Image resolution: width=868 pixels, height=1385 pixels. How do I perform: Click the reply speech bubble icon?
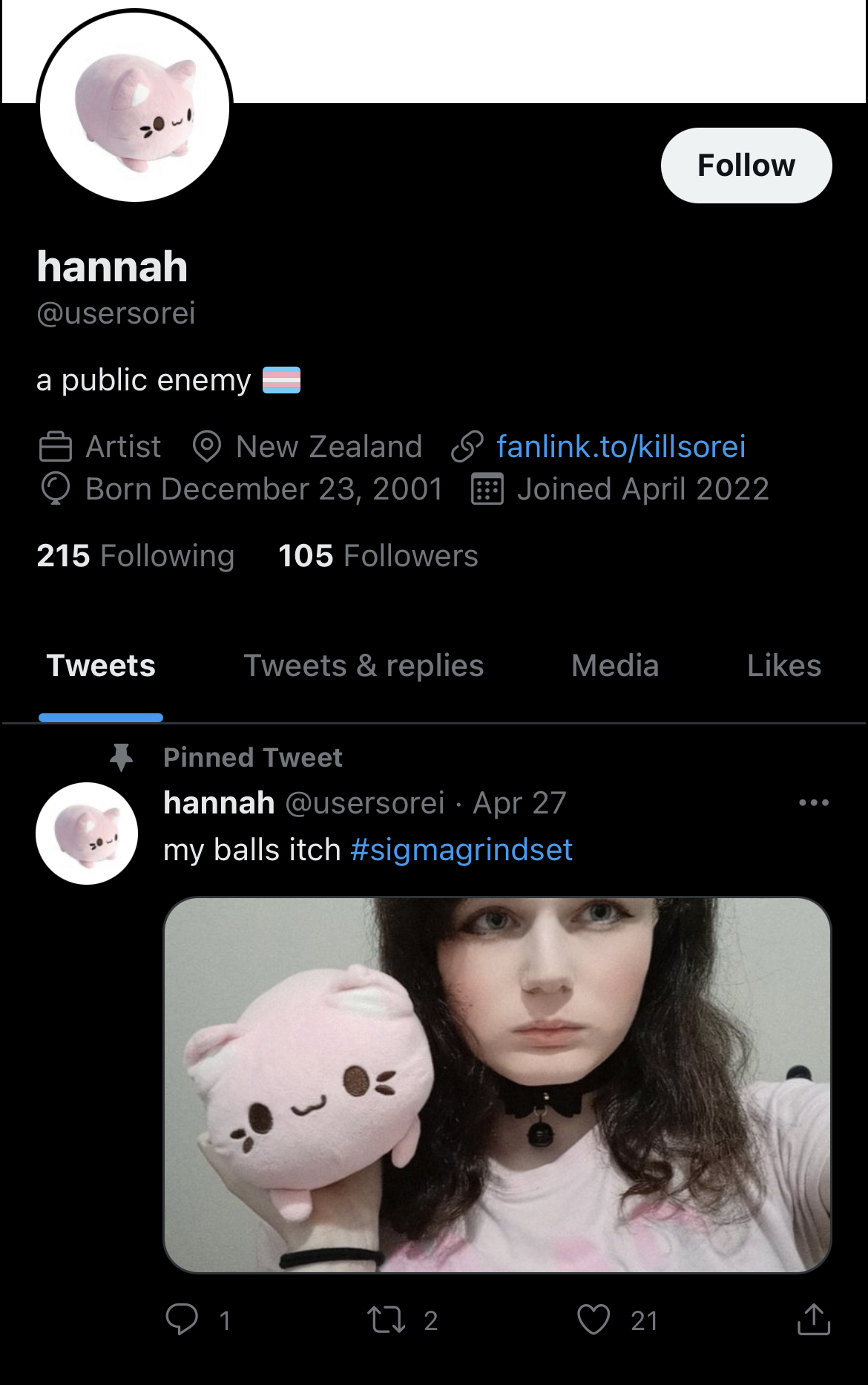coord(182,1320)
